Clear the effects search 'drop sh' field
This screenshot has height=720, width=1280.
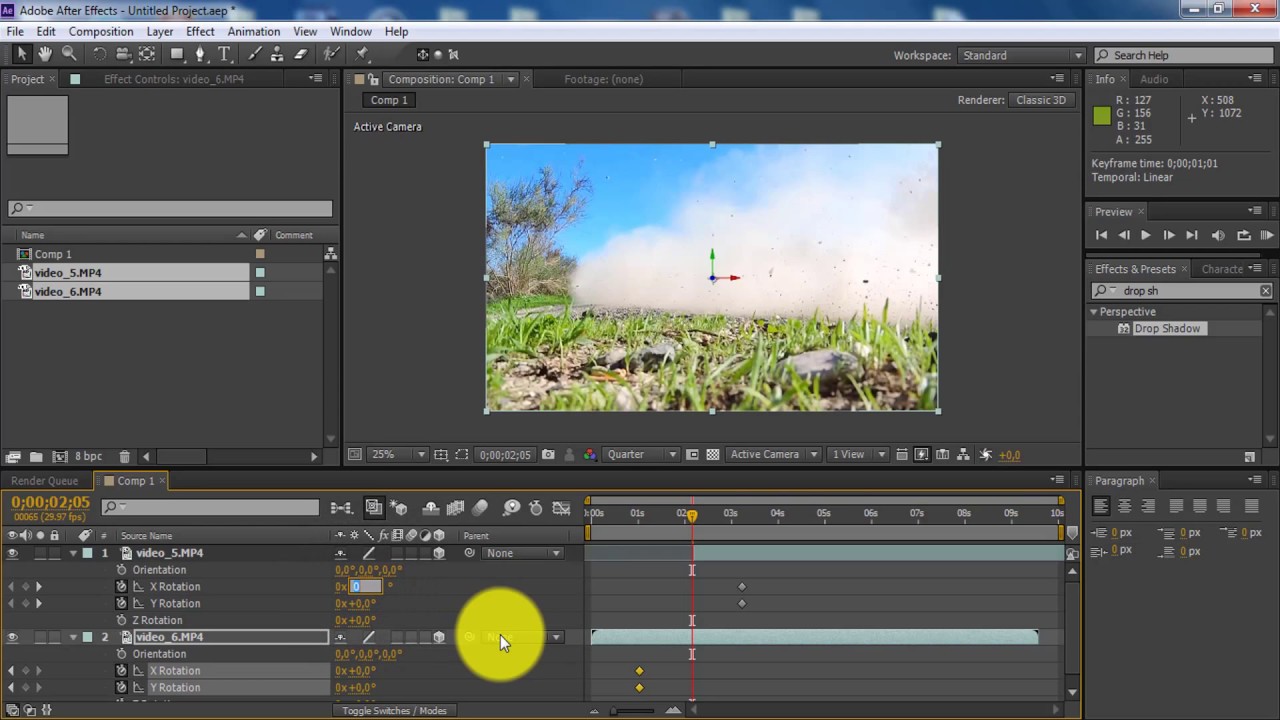click(x=1265, y=291)
